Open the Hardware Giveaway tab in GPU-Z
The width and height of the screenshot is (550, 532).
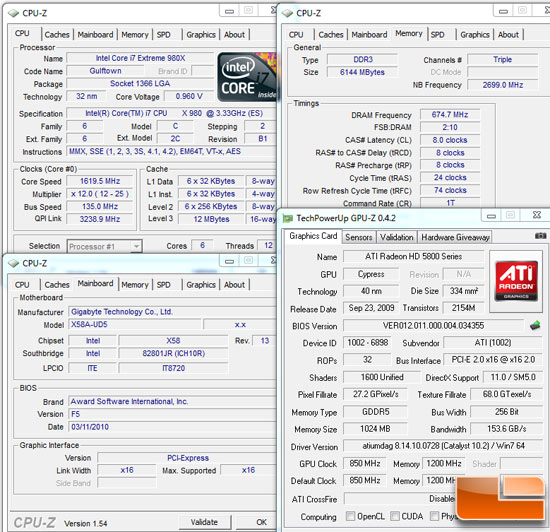click(455, 237)
